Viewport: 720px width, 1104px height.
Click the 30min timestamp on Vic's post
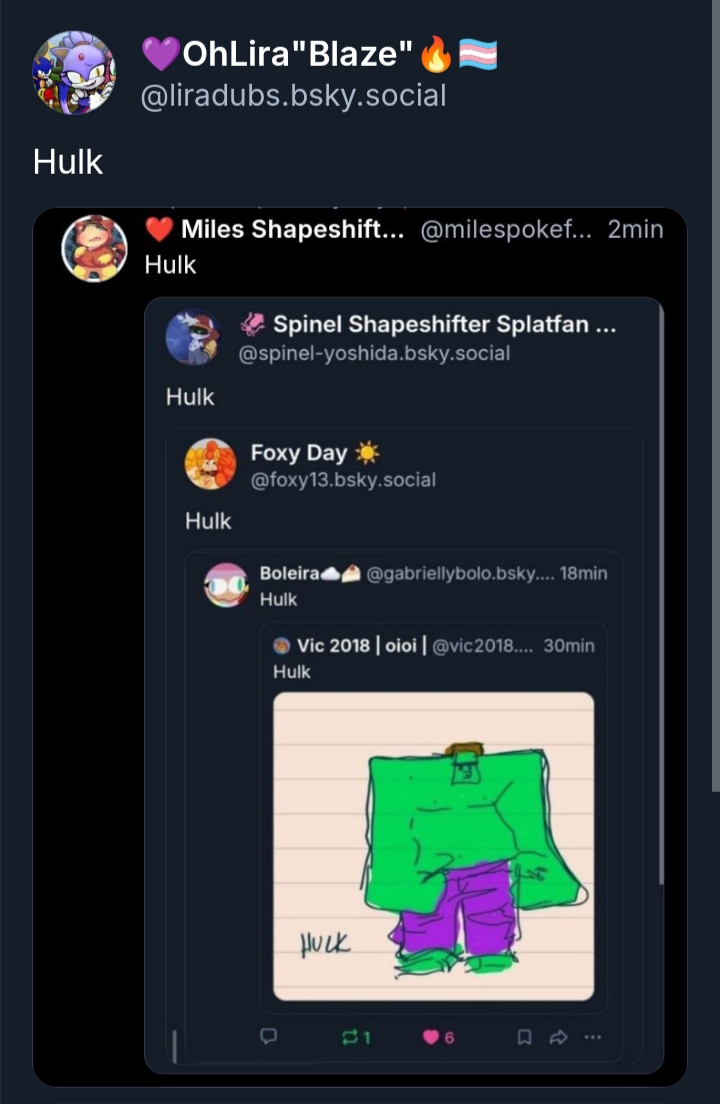point(569,646)
